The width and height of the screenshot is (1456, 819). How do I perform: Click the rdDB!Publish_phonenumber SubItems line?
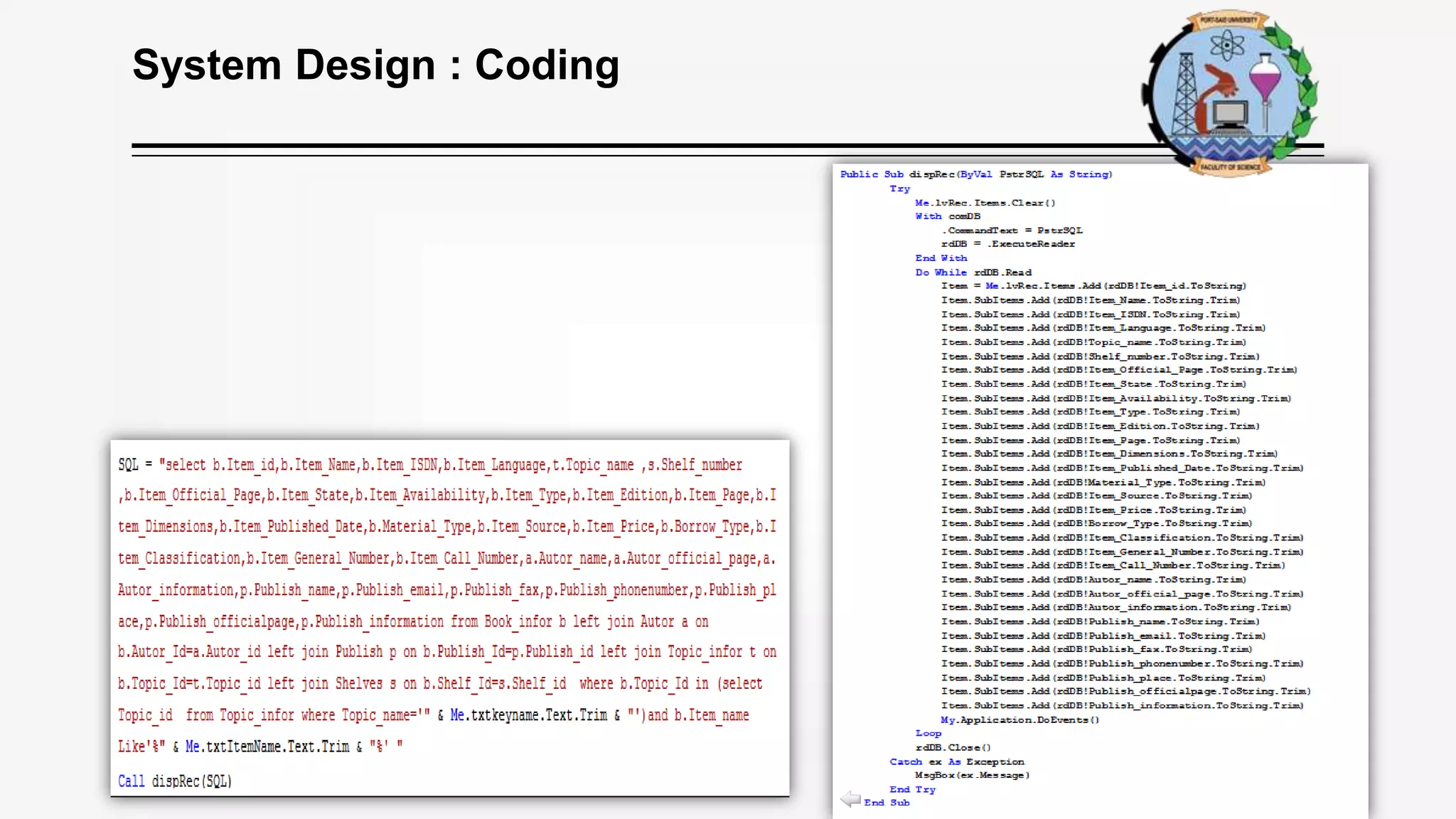point(1122,663)
